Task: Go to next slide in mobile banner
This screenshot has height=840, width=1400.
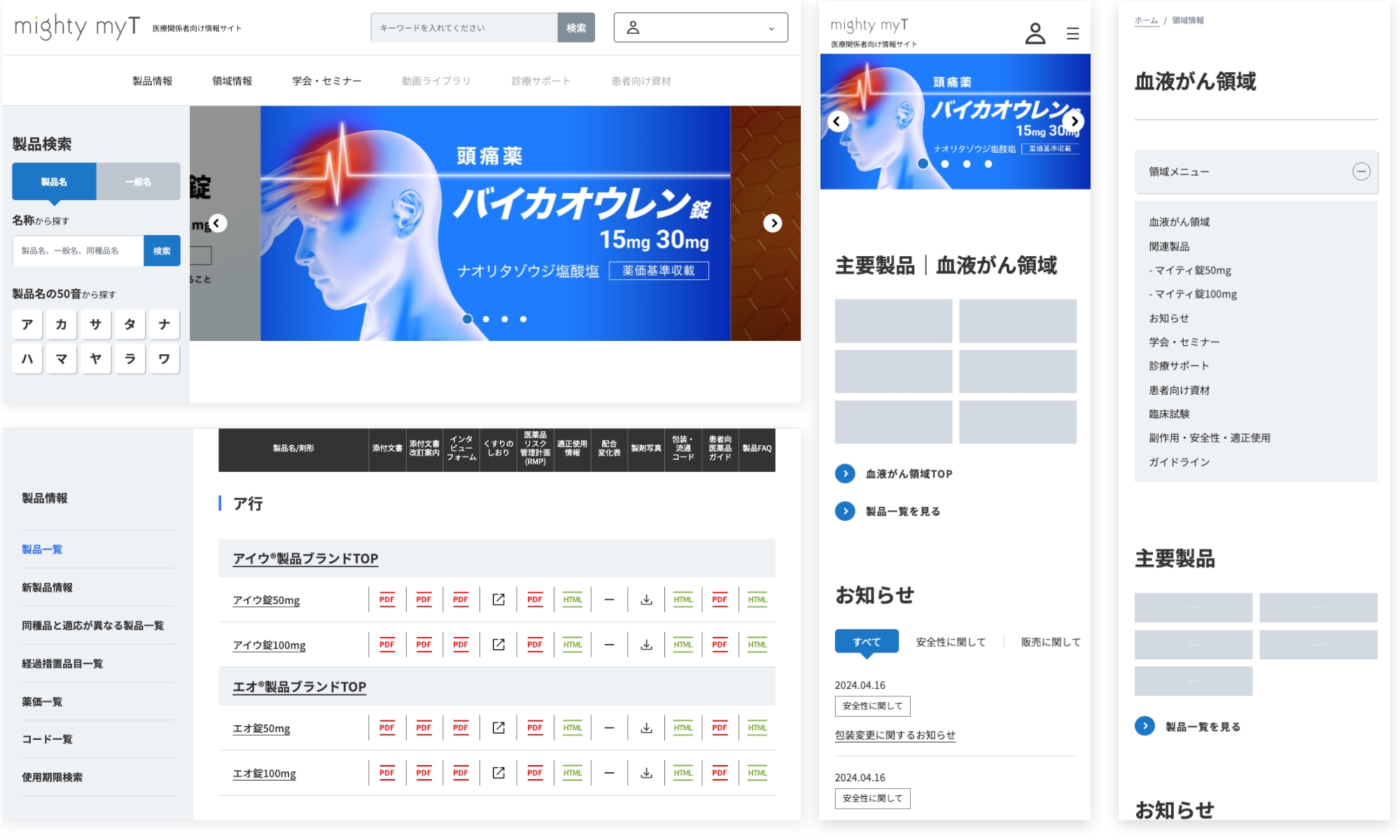Action: coord(1074,121)
